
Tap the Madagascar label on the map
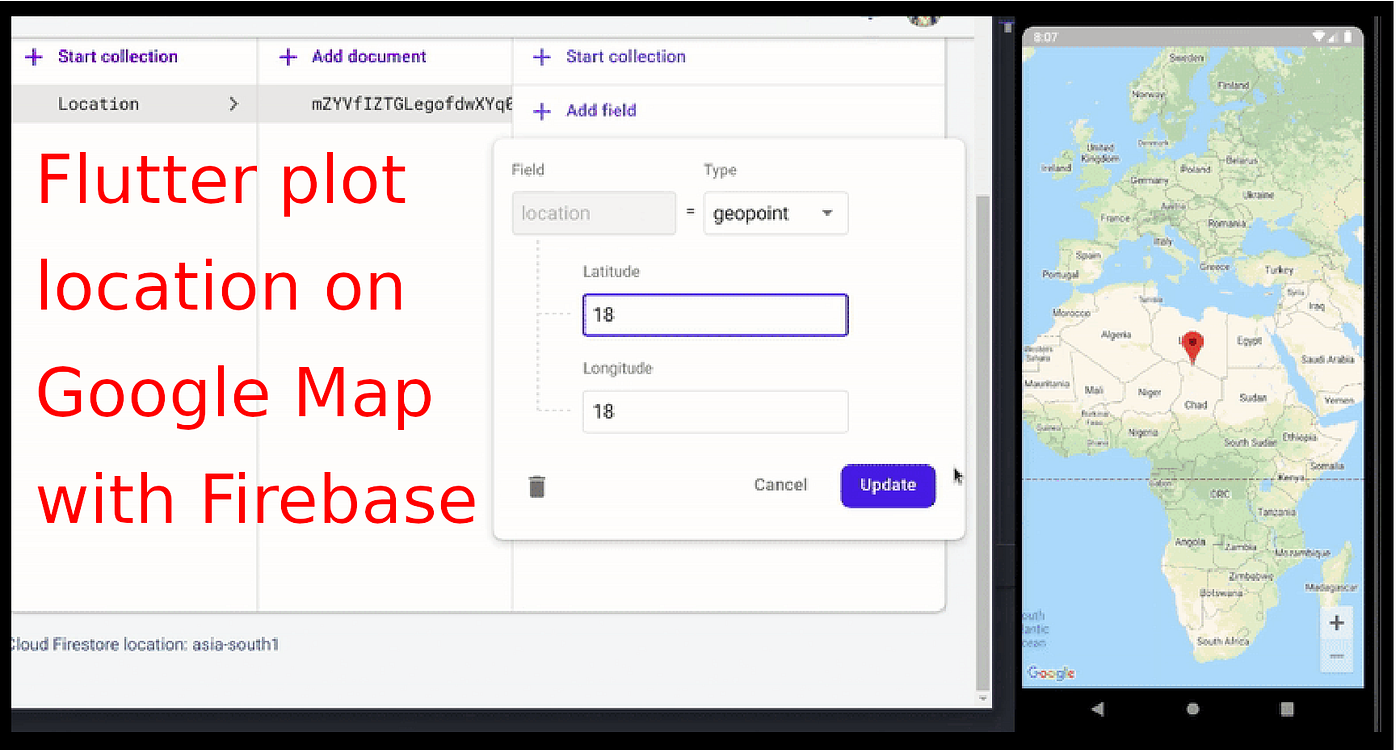tap(1332, 587)
